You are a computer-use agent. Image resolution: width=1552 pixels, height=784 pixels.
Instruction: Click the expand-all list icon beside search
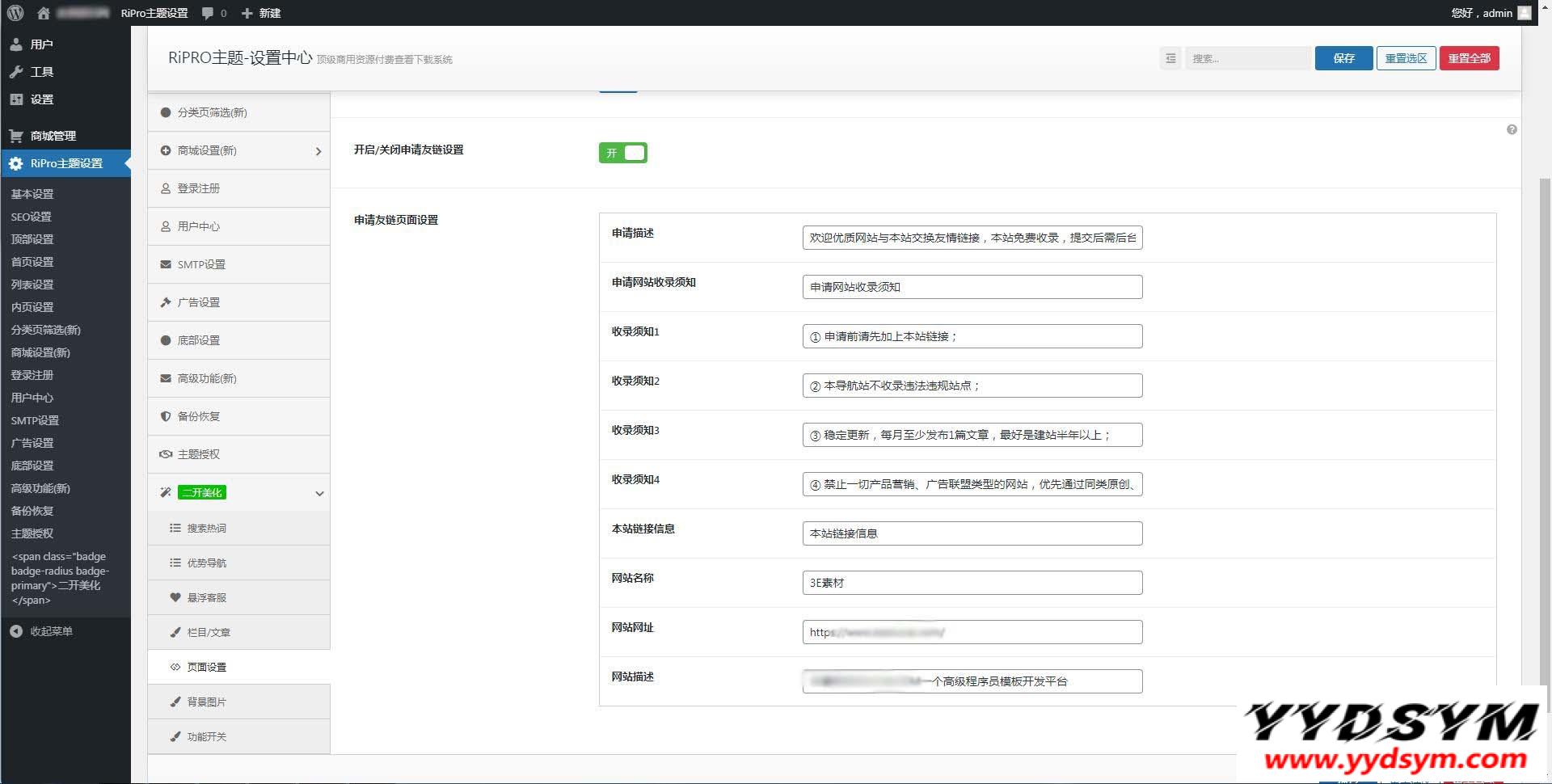[x=1170, y=58]
